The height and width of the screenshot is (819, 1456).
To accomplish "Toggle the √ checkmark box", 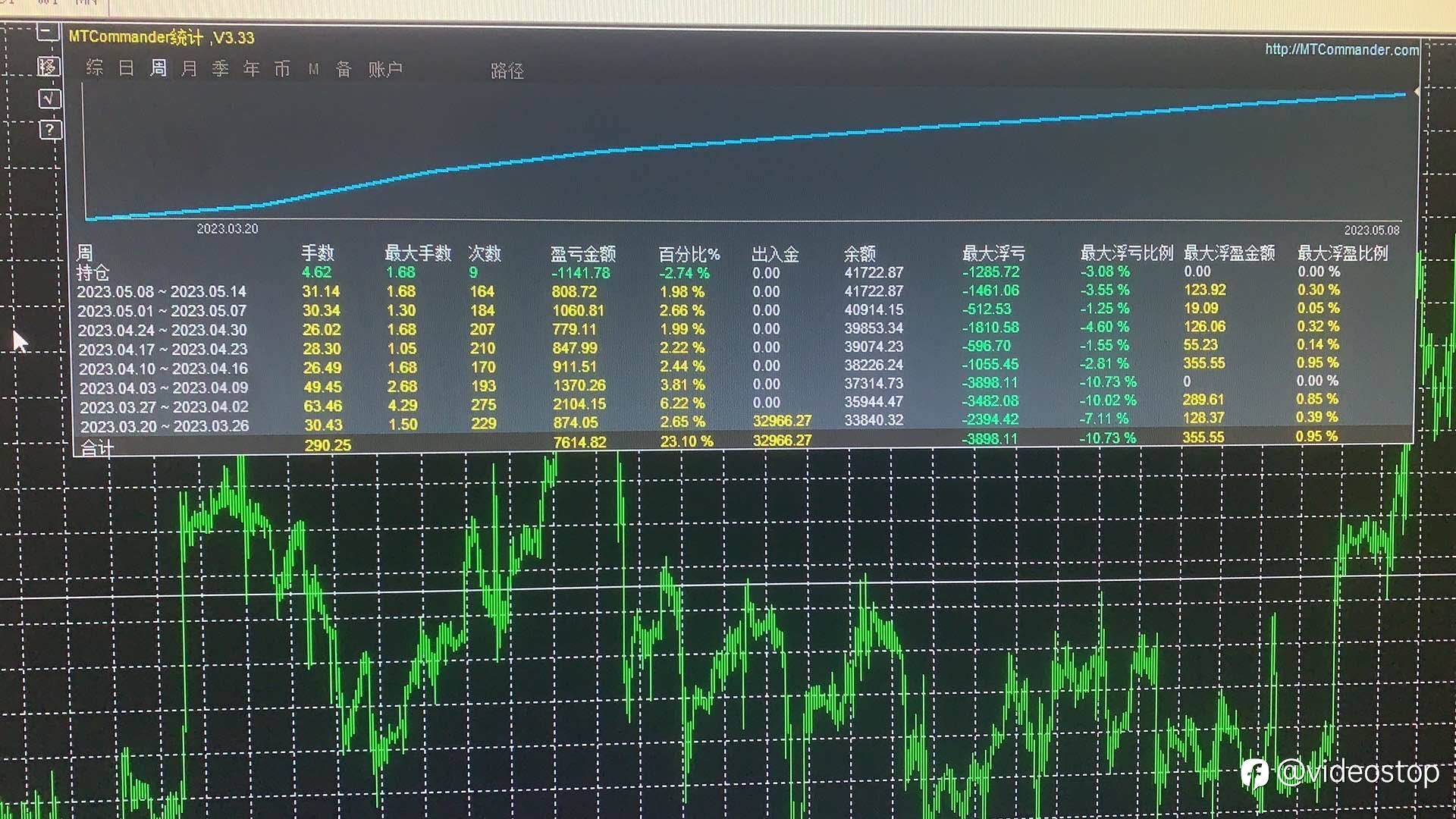I will [x=49, y=99].
